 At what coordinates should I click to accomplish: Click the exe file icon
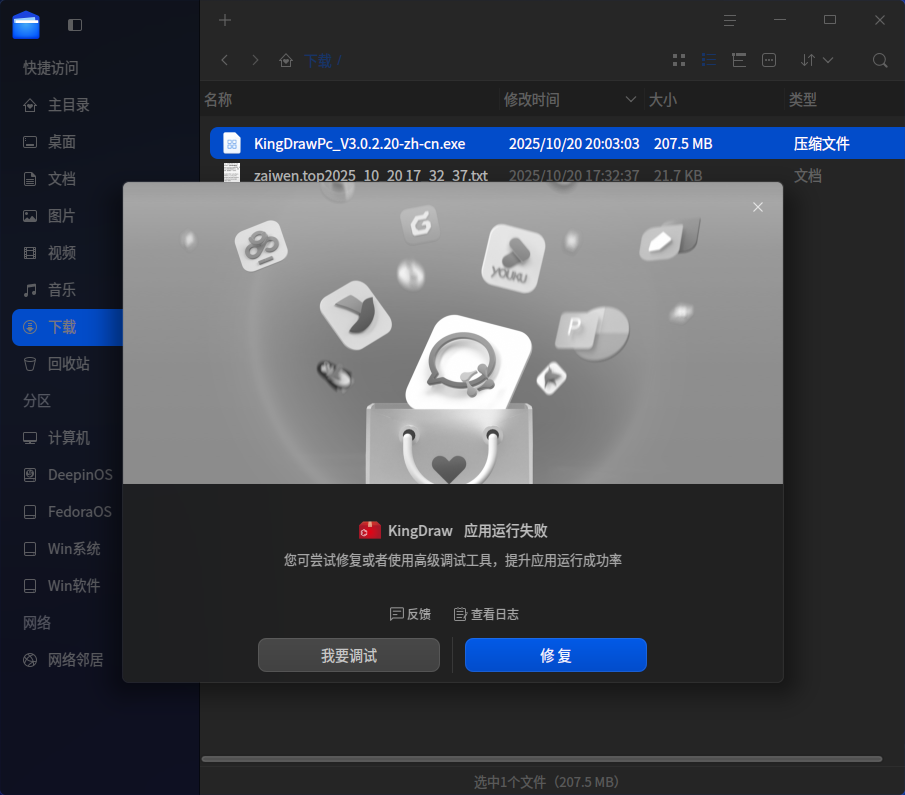tap(231, 143)
